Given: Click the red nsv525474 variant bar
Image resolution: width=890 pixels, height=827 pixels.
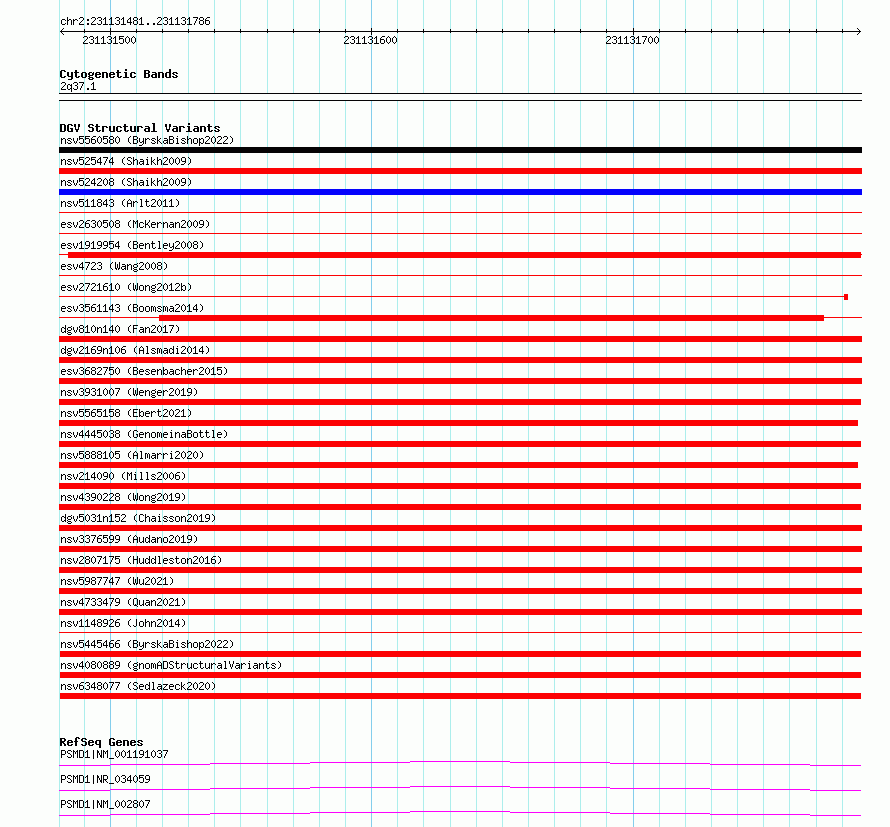Looking at the screenshot, I should [x=460, y=171].
